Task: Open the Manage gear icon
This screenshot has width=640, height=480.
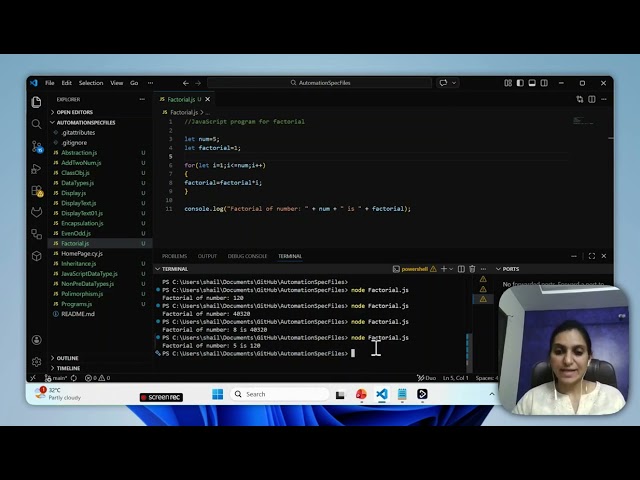Action: (x=36, y=362)
